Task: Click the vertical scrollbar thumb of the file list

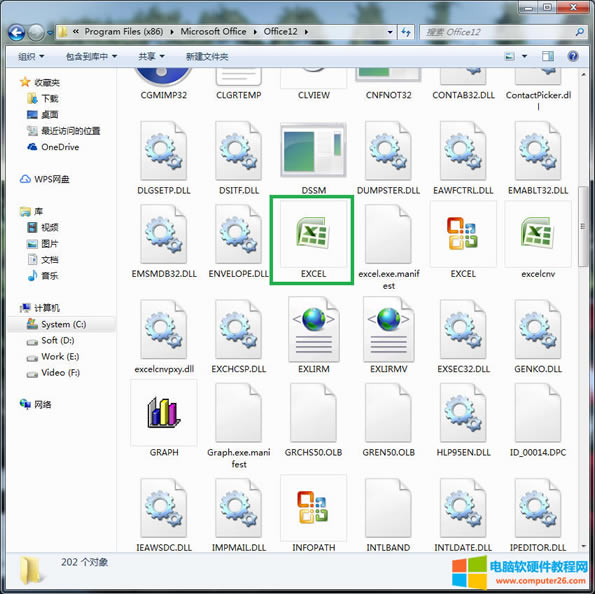Action: click(x=582, y=227)
